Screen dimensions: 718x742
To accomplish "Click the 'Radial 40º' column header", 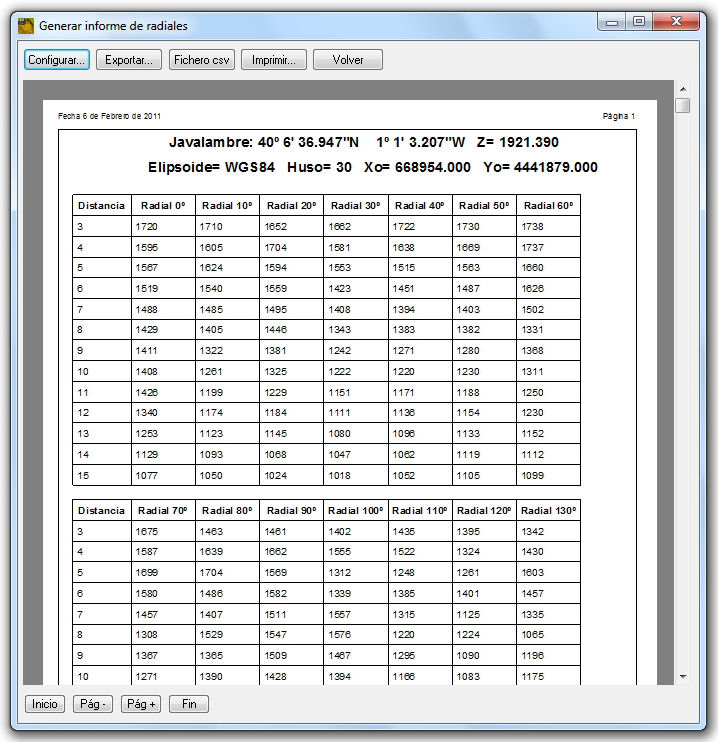I will click(420, 205).
